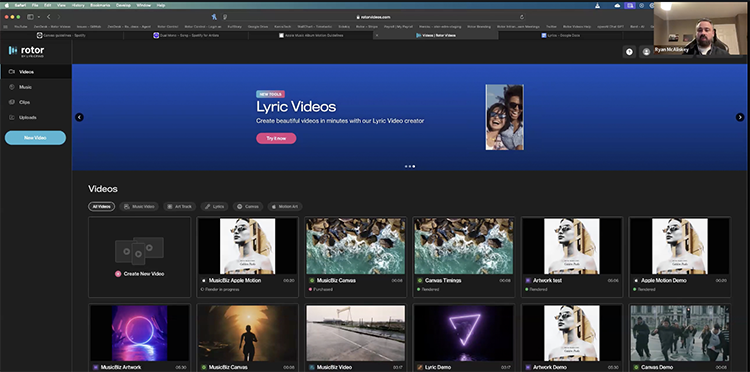This screenshot has height=372, width=750.
Task: Show the previous banner slide arrow
Action: pos(79,117)
